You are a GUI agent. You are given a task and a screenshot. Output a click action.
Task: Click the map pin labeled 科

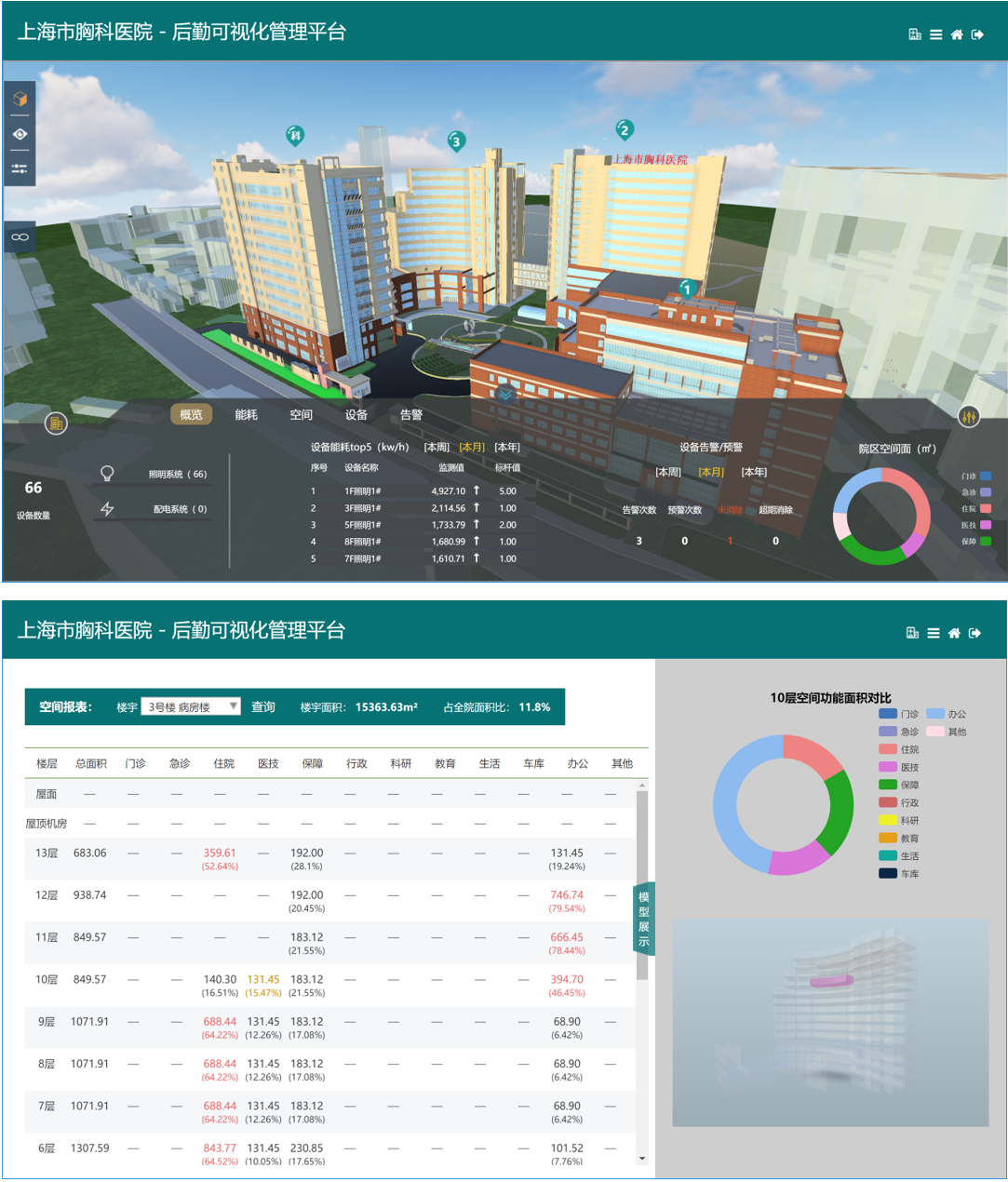point(295,136)
